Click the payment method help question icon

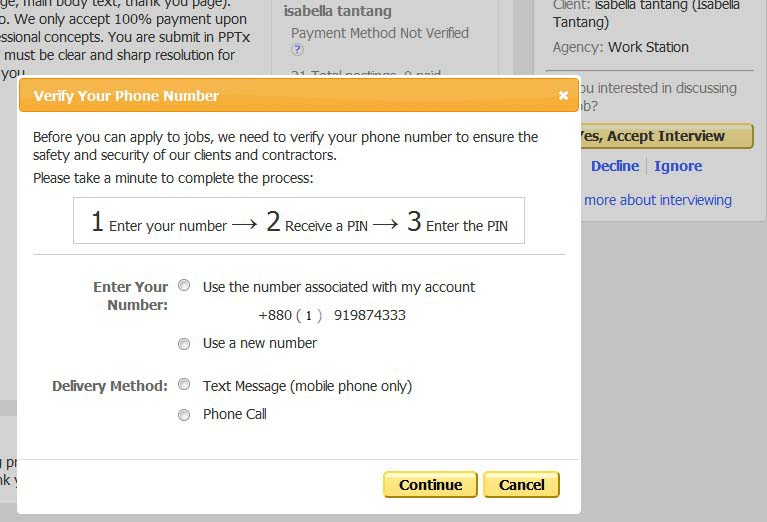click(297, 49)
